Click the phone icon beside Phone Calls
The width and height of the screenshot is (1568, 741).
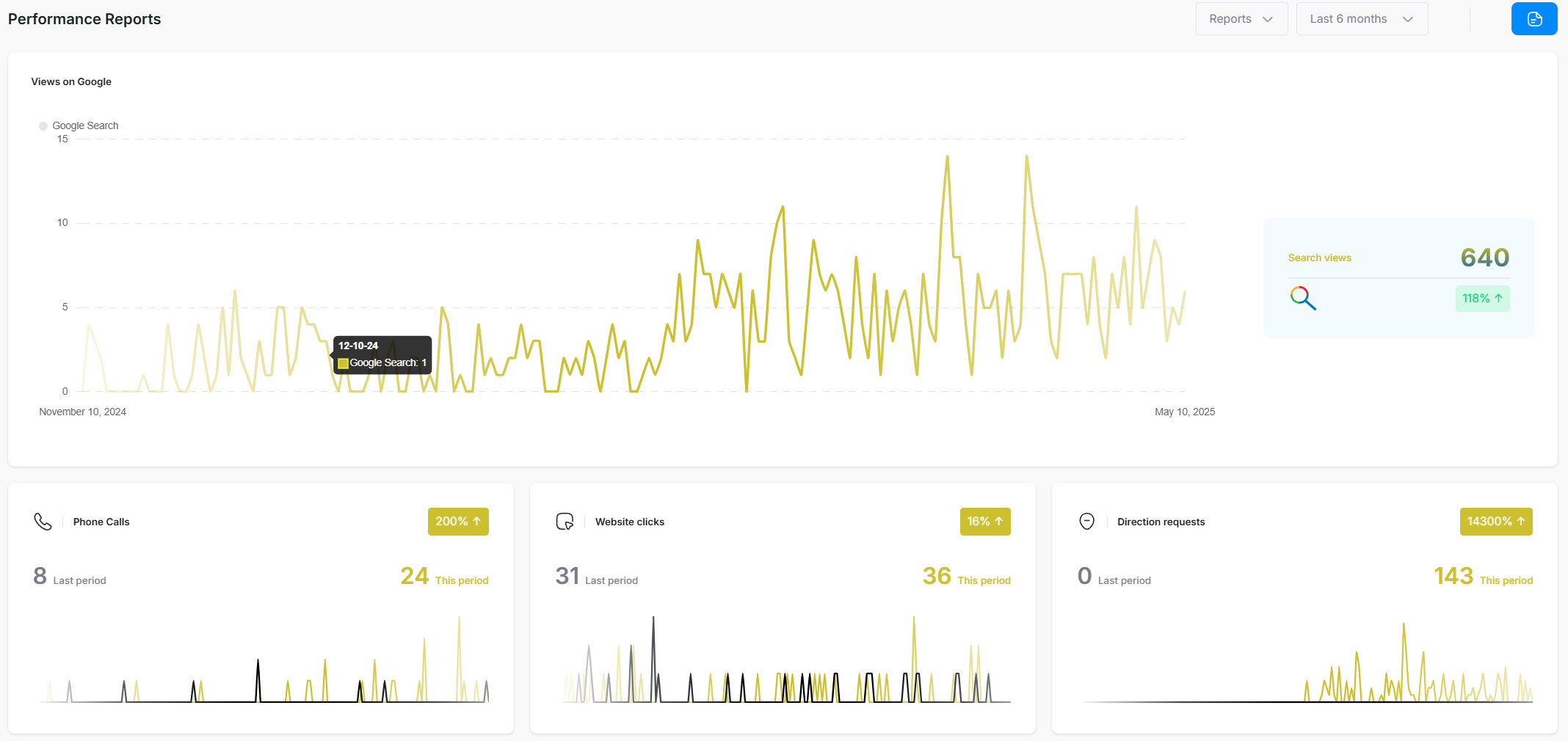[43, 522]
